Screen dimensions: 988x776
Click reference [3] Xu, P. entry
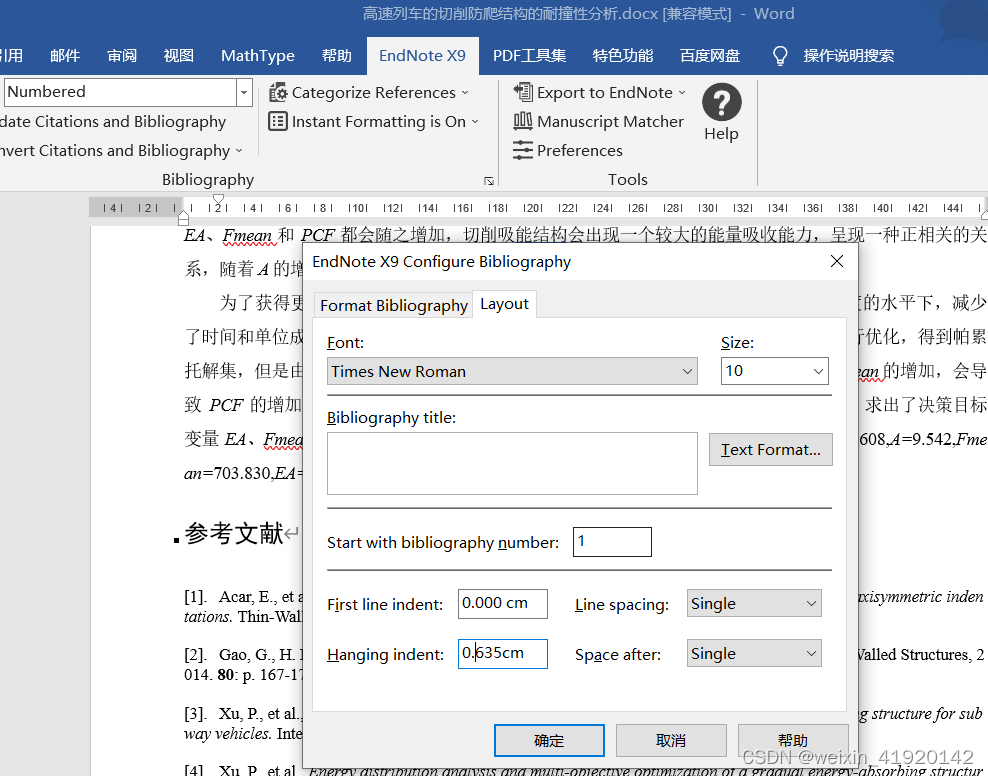(243, 723)
